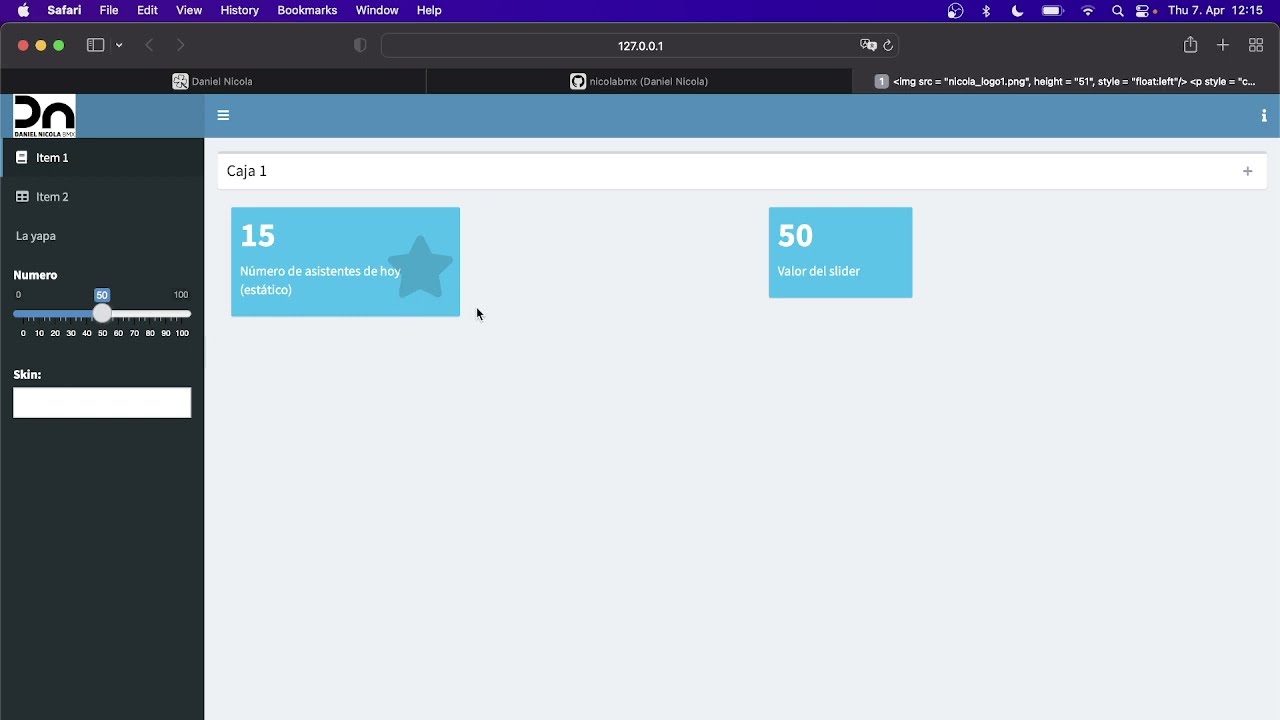The width and height of the screenshot is (1280, 720).
Task: Click the battery icon in the menu bar
Action: pyautogui.click(x=1052, y=11)
